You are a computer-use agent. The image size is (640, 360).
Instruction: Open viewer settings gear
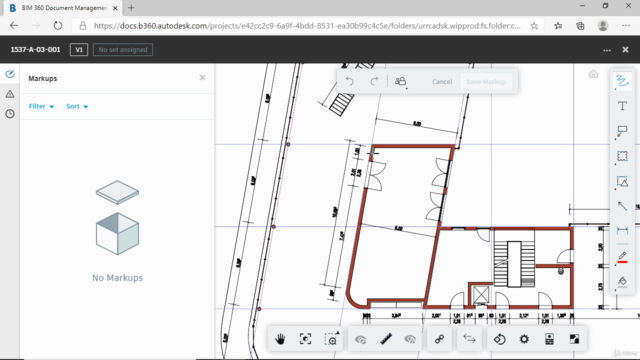click(524, 339)
